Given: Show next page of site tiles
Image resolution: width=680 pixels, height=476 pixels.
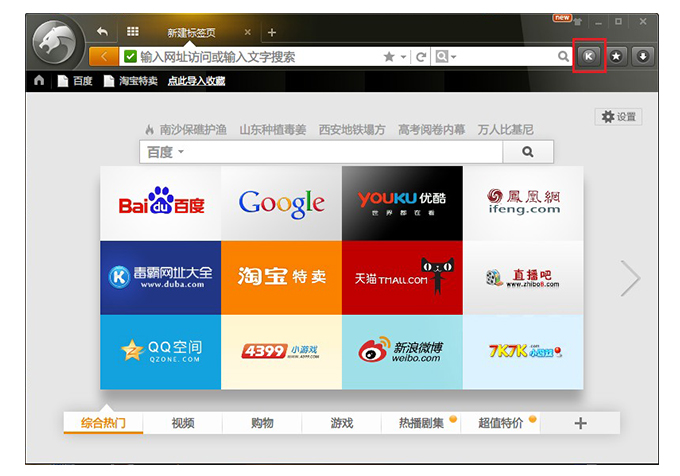Looking at the screenshot, I should coord(630,278).
